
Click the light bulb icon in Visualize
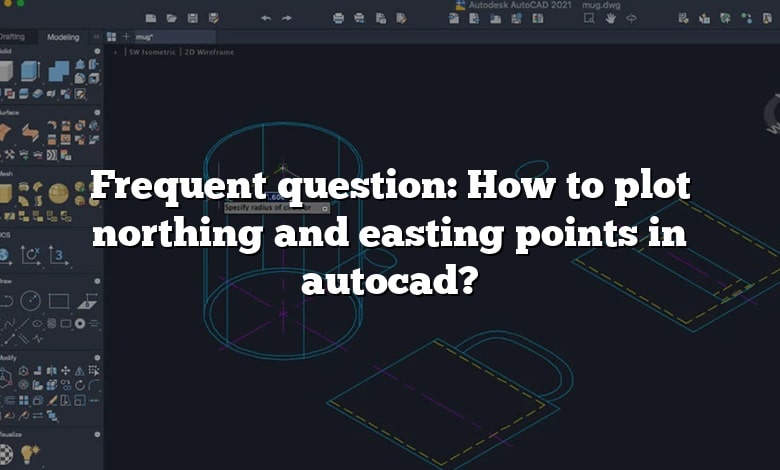coord(30,454)
